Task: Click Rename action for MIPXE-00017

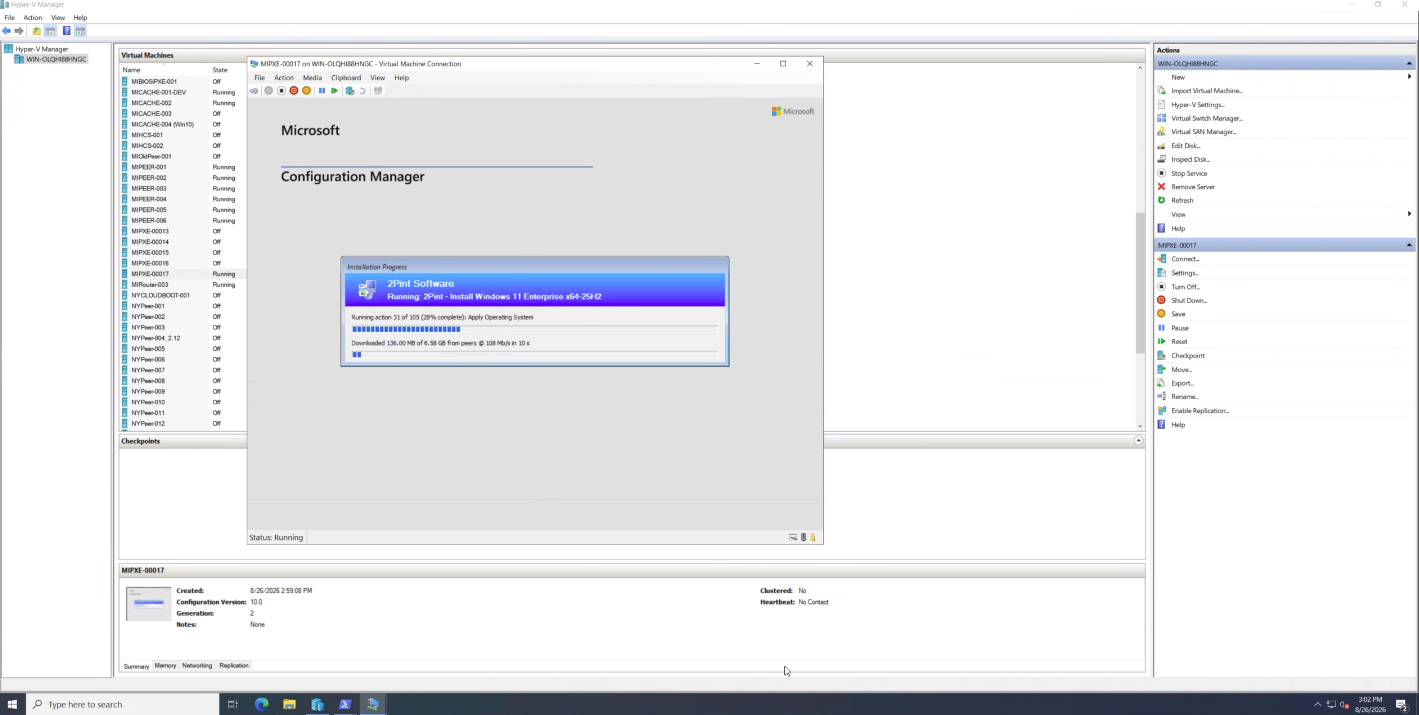Action: click(x=1184, y=397)
